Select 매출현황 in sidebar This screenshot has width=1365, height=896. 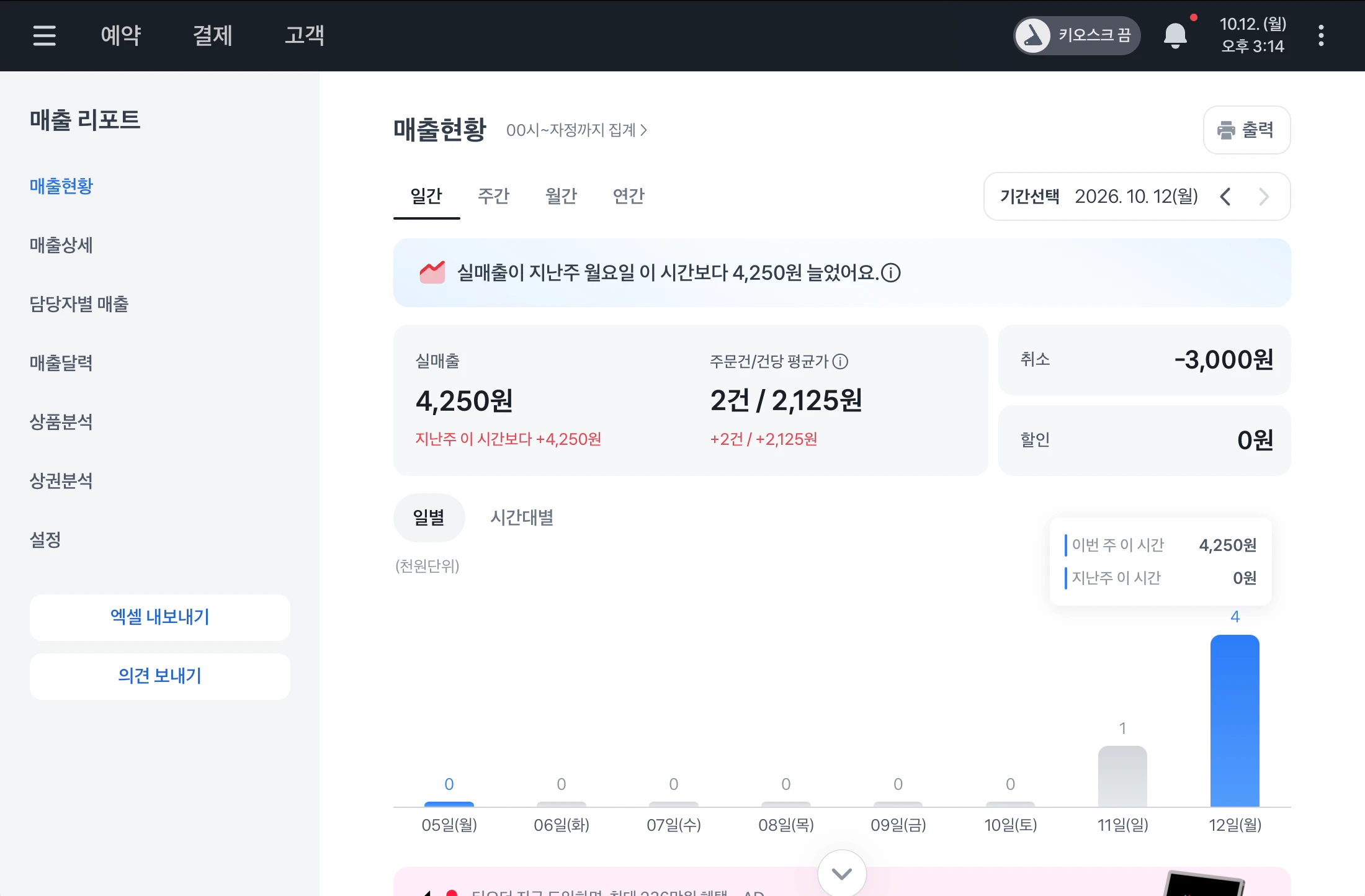tap(61, 186)
